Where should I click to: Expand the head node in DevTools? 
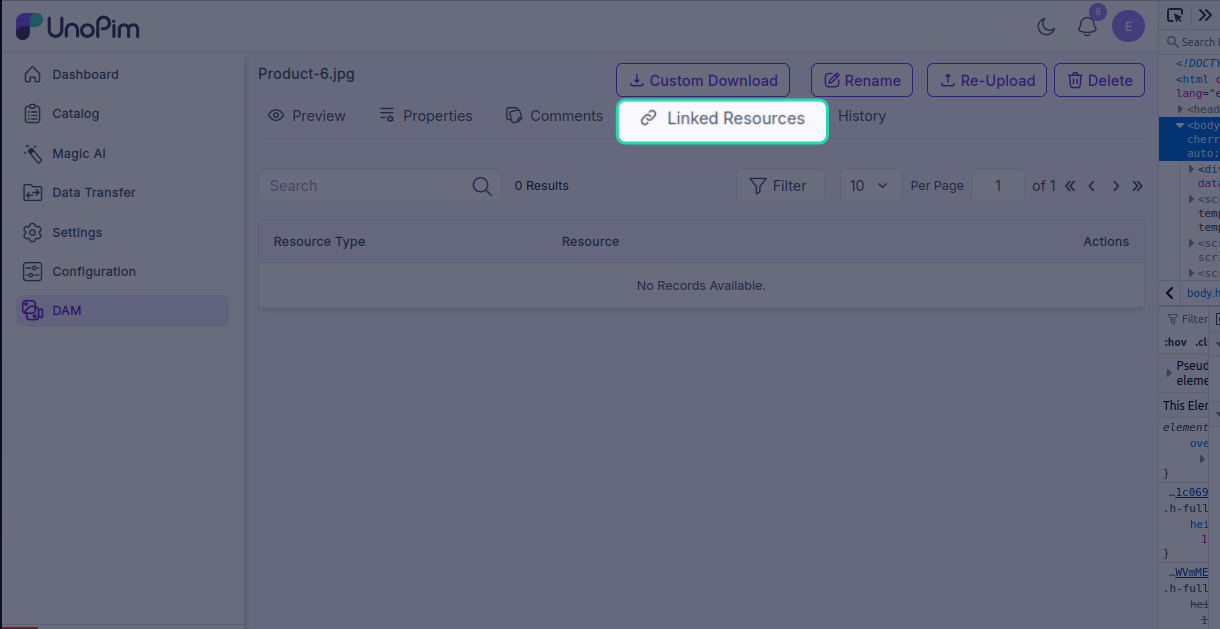pos(1181,110)
